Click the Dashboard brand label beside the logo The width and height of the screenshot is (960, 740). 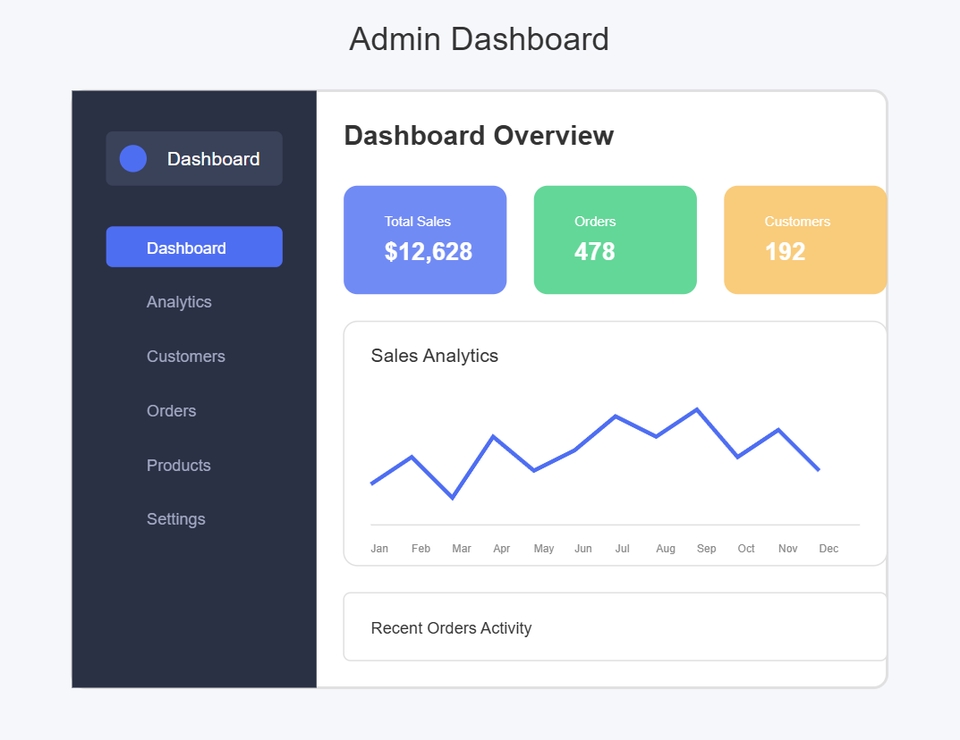pyautogui.click(x=213, y=159)
